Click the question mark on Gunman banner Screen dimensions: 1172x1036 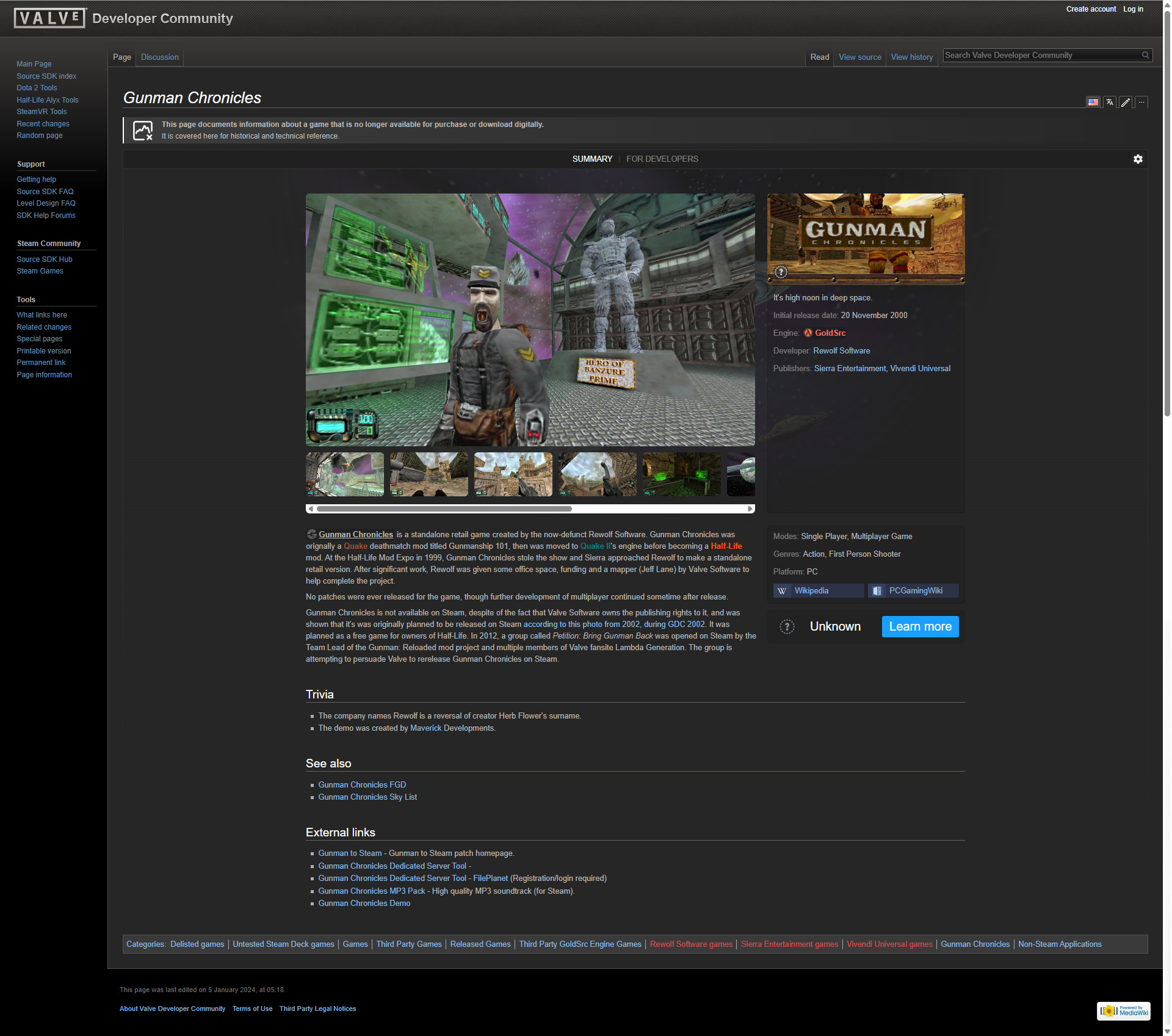[781, 272]
